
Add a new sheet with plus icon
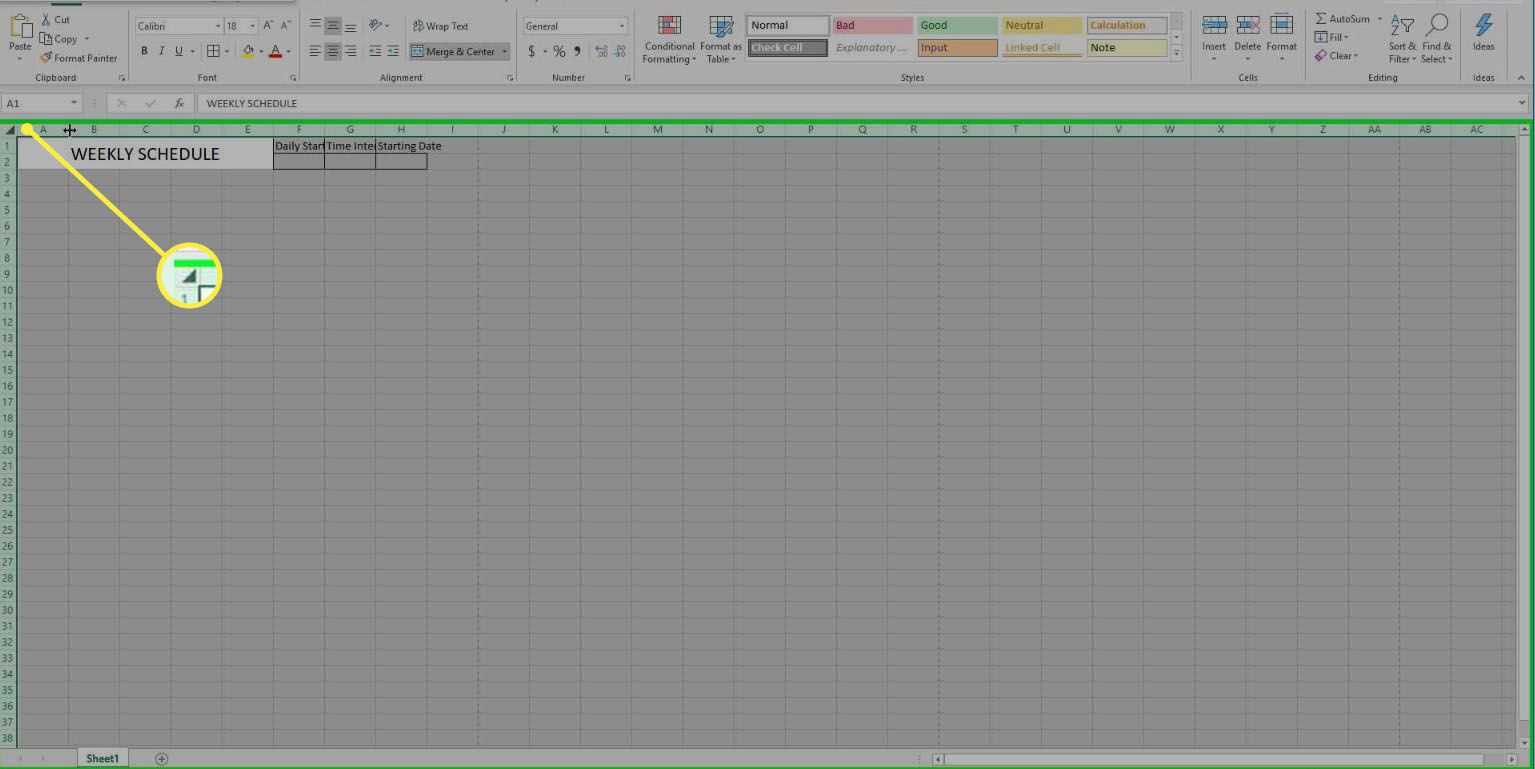pos(162,759)
